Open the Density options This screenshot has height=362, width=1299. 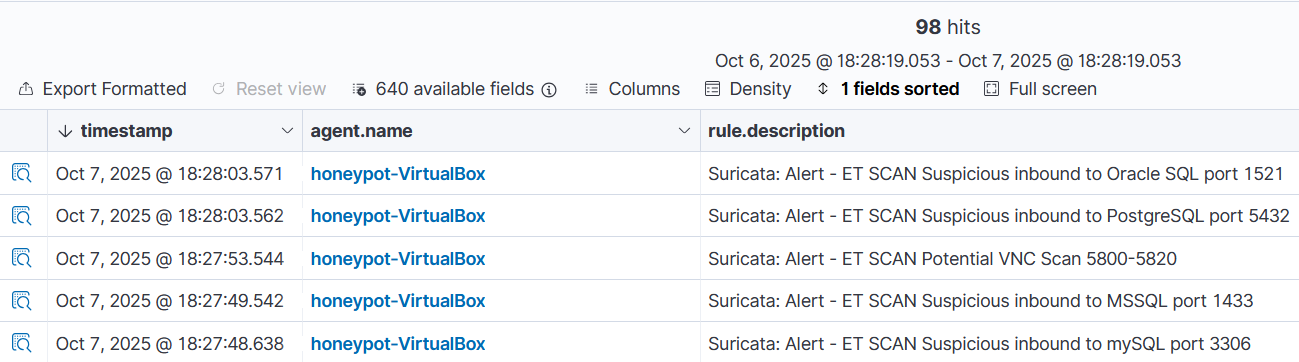(x=748, y=89)
